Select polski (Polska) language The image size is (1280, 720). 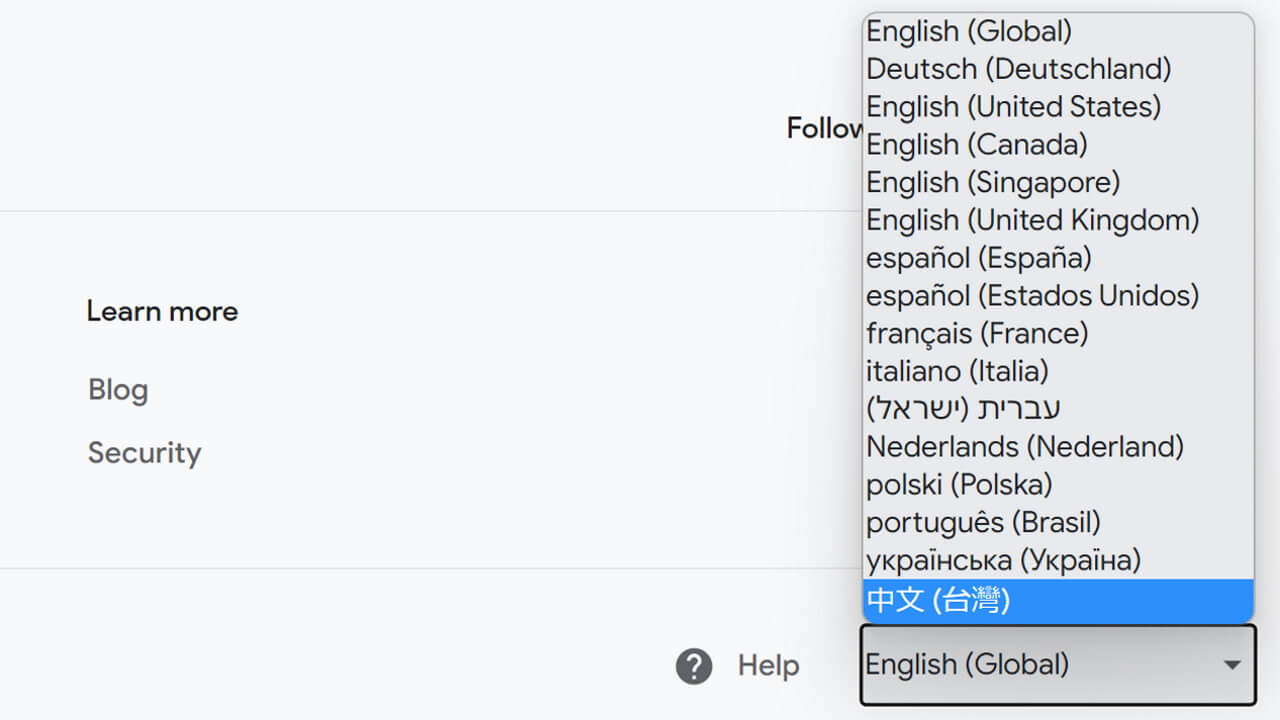(x=959, y=484)
